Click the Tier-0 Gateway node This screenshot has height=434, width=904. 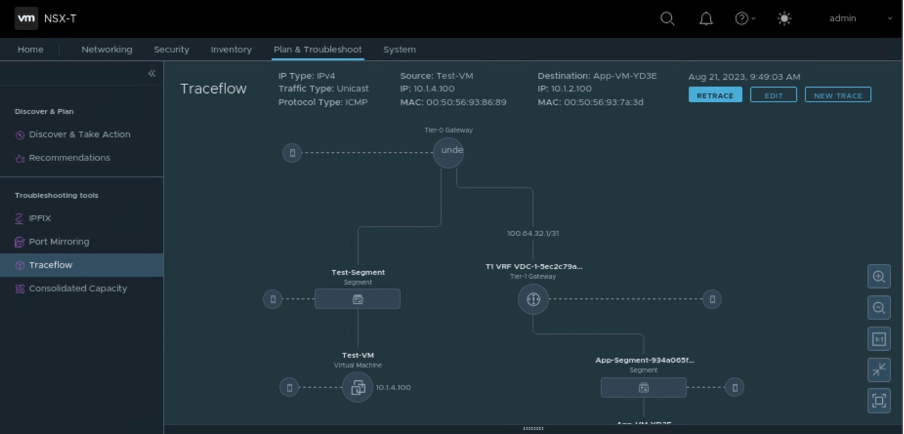pos(449,151)
